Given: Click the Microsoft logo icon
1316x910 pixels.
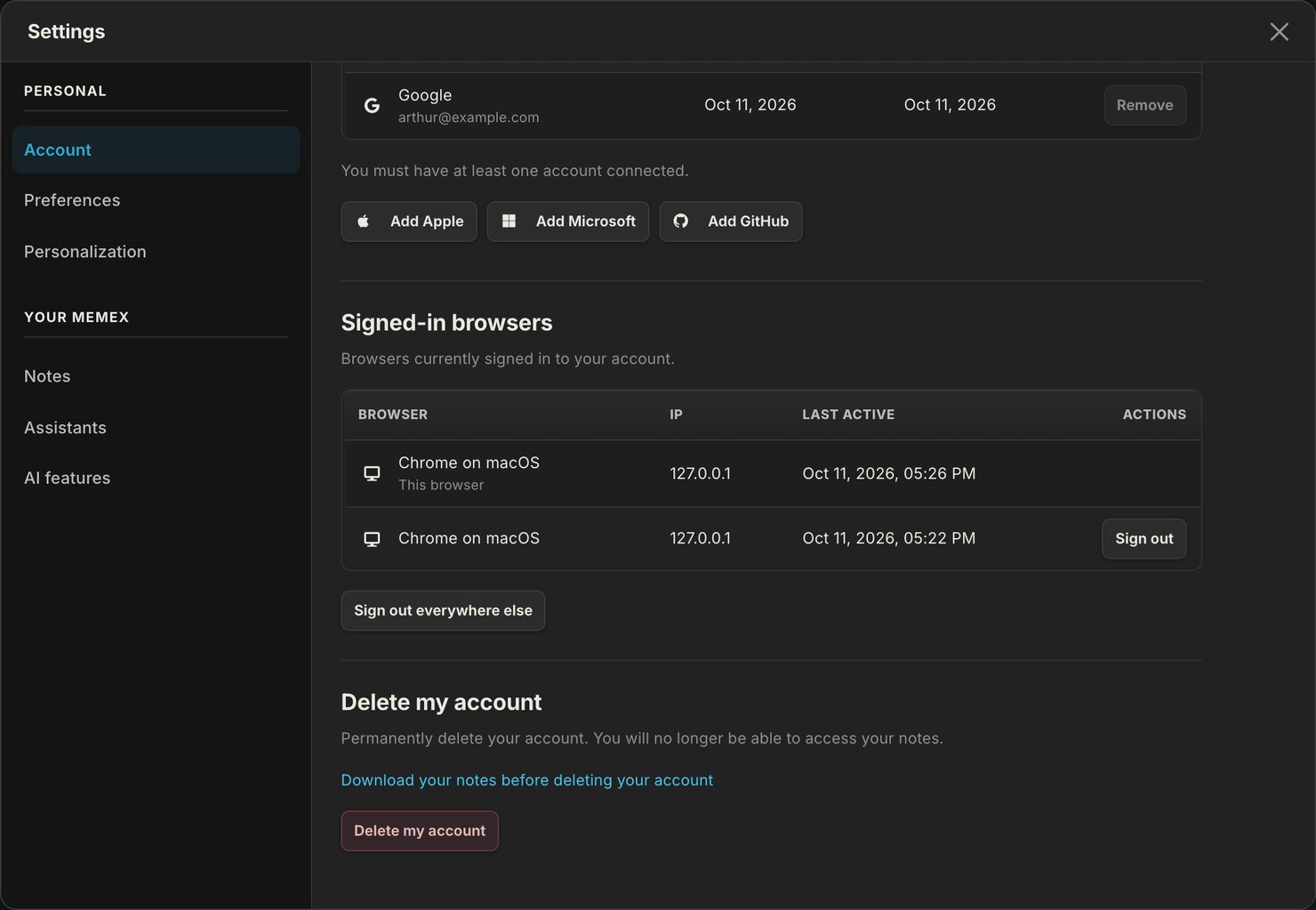Looking at the screenshot, I should 509,221.
